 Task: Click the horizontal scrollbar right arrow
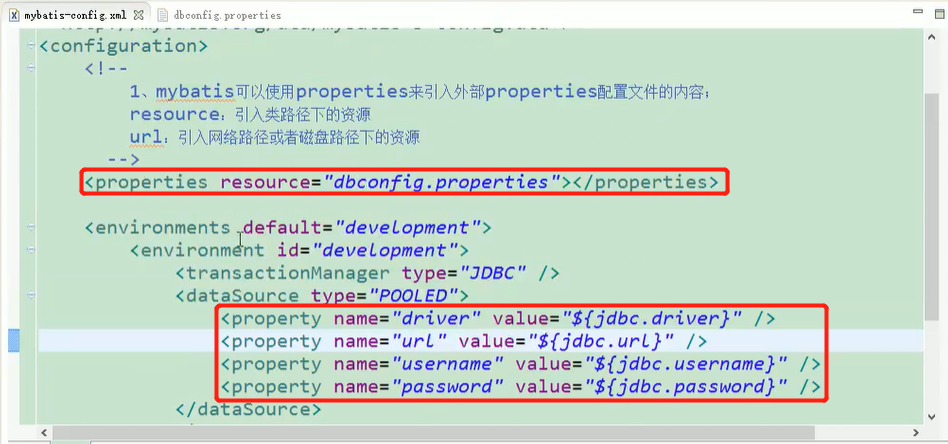[916, 433]
